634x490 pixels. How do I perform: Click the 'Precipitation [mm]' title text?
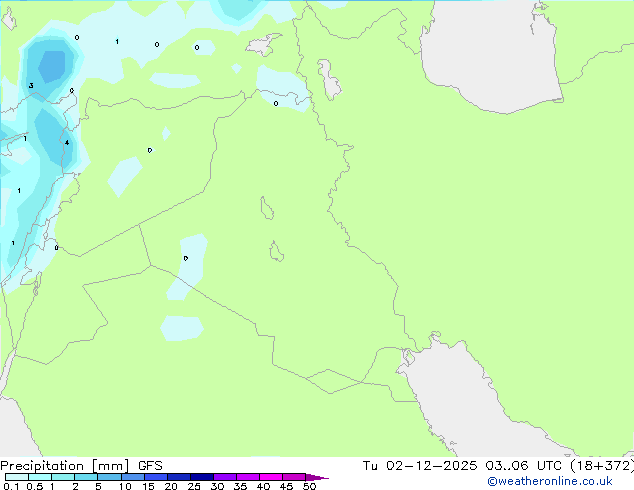(65, 466)
